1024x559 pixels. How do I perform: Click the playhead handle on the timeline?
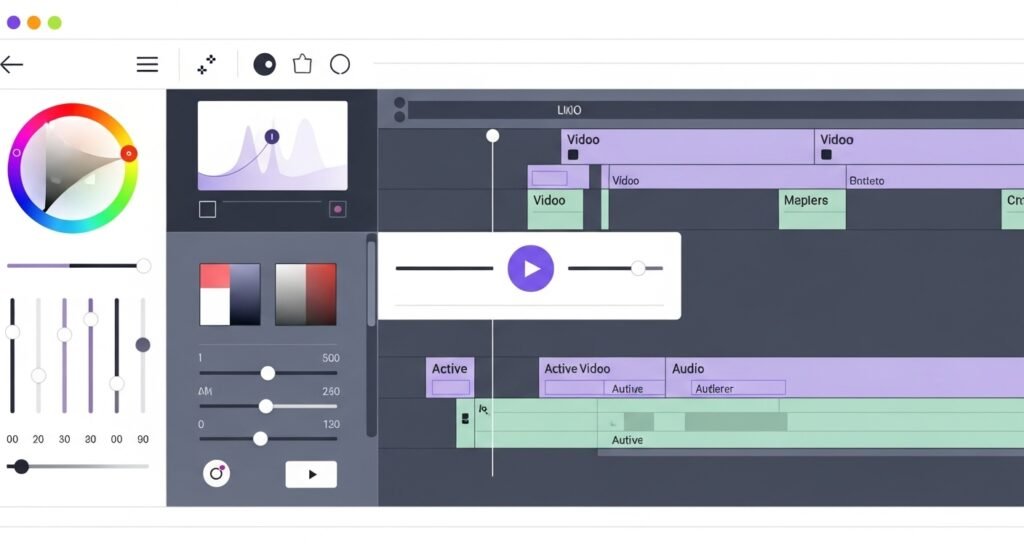click(492, 135)
